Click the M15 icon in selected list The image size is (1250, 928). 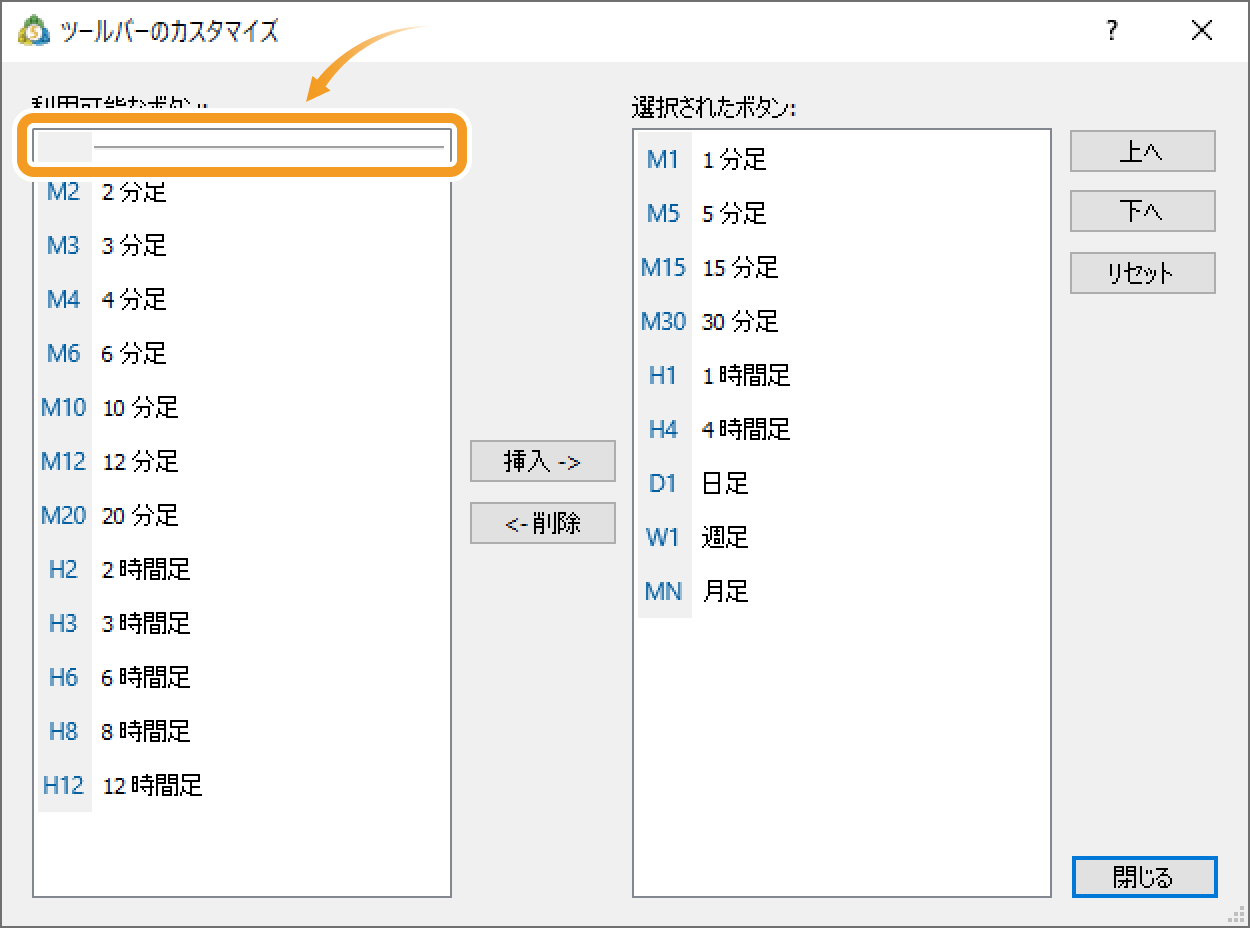[664, 267]
